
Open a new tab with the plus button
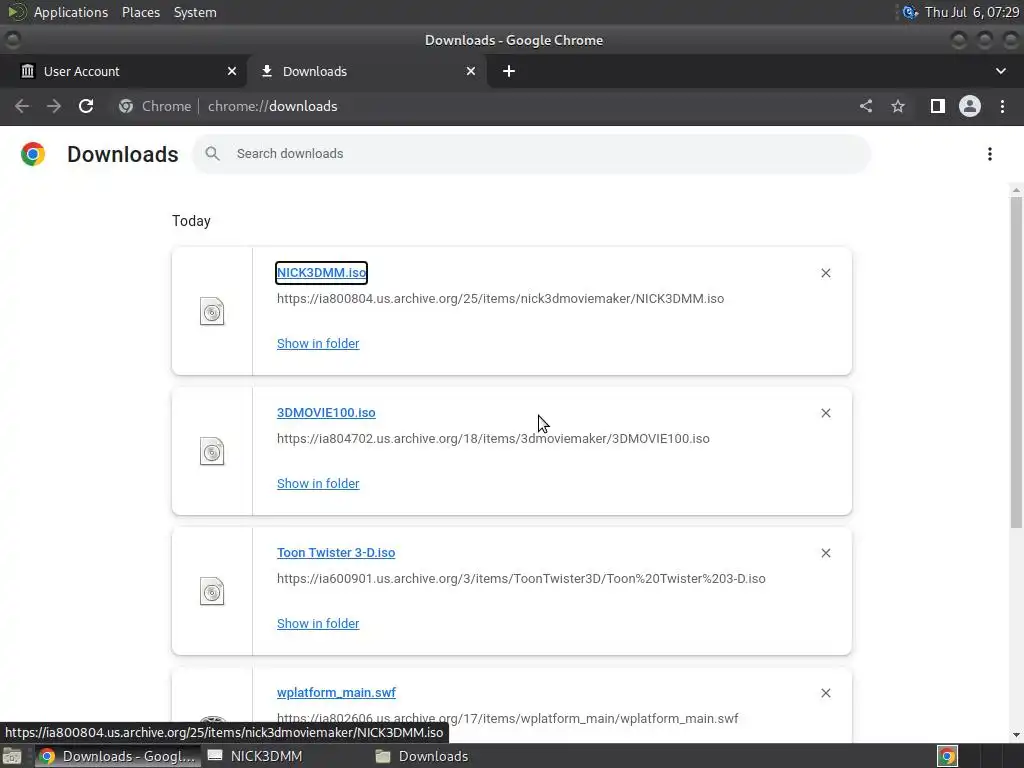pyautogui.click(x=509, y=71)
